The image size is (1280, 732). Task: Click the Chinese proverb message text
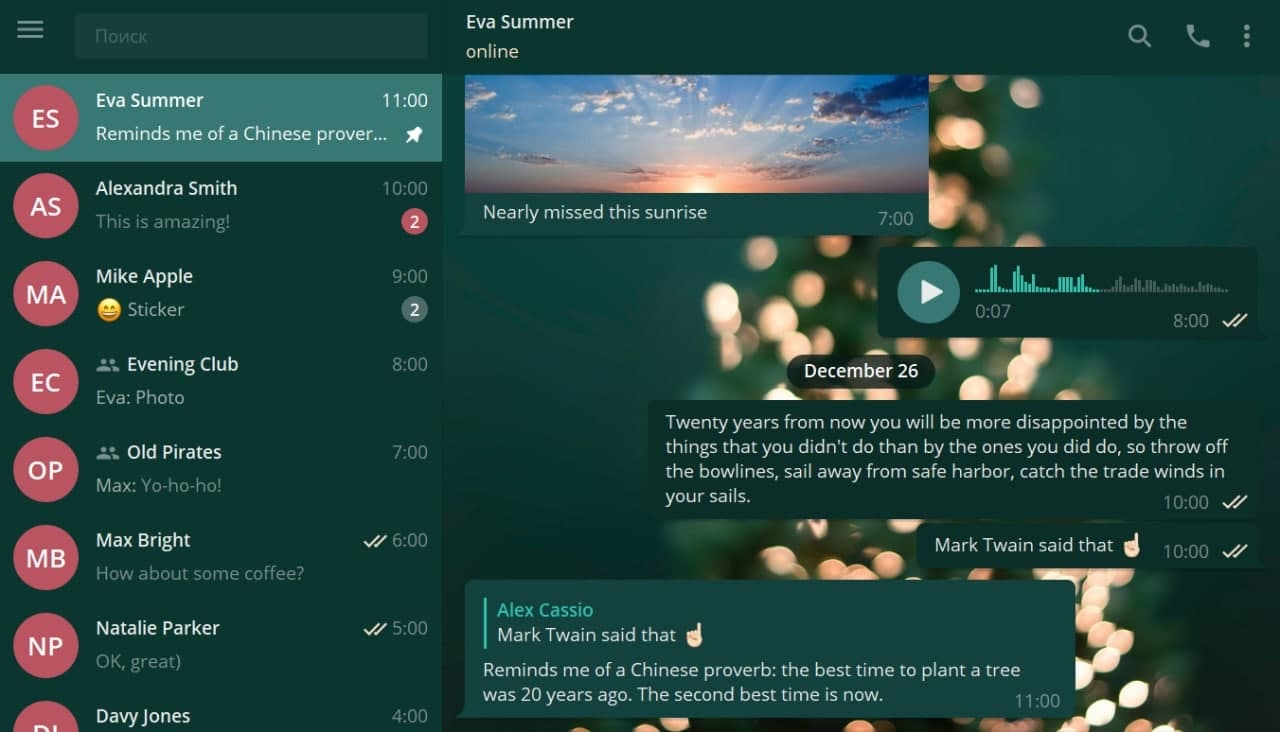pyautogui.click(x=751, y=682)
